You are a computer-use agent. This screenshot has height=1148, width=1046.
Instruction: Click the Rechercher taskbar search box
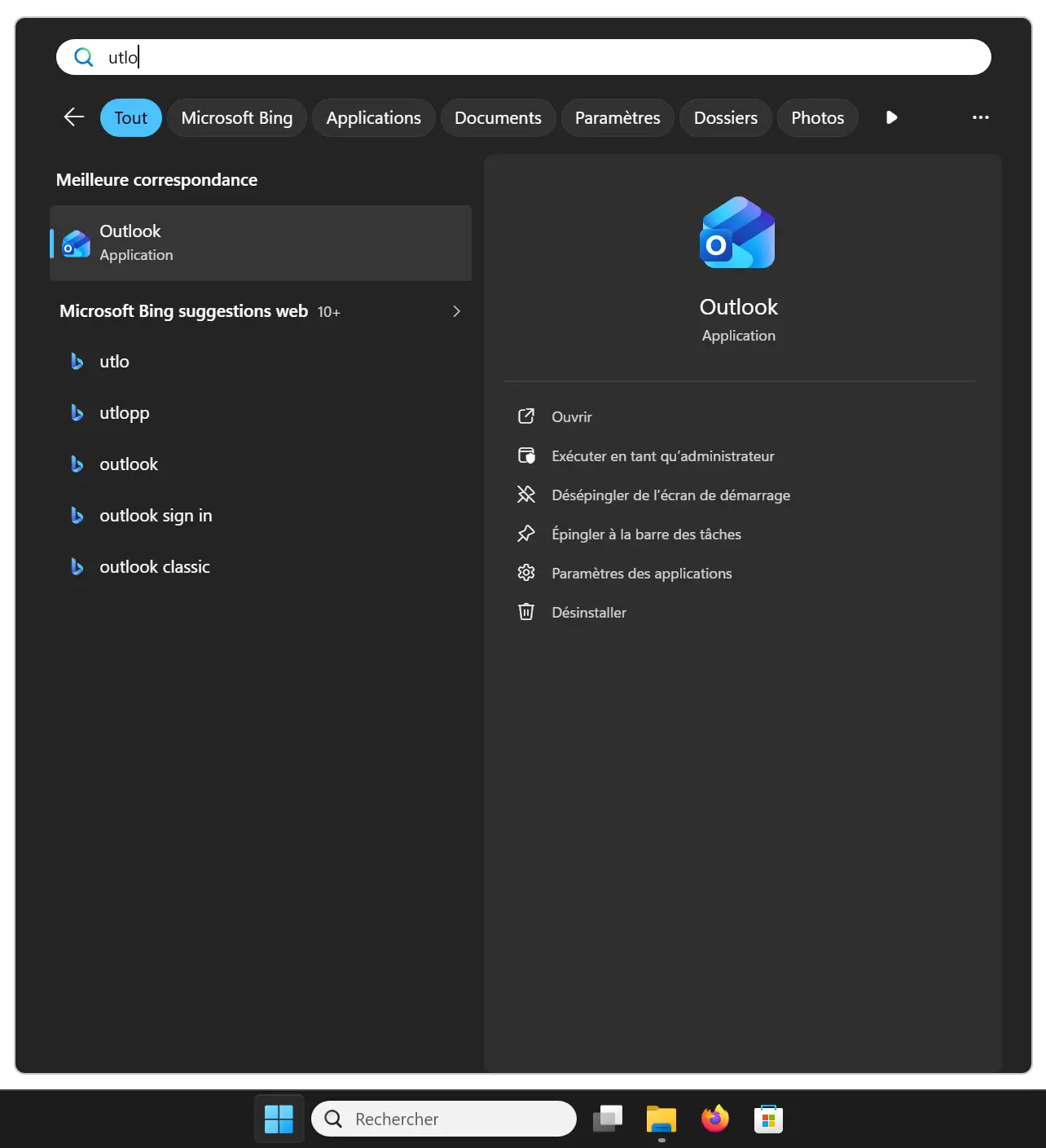(444, 1119)
